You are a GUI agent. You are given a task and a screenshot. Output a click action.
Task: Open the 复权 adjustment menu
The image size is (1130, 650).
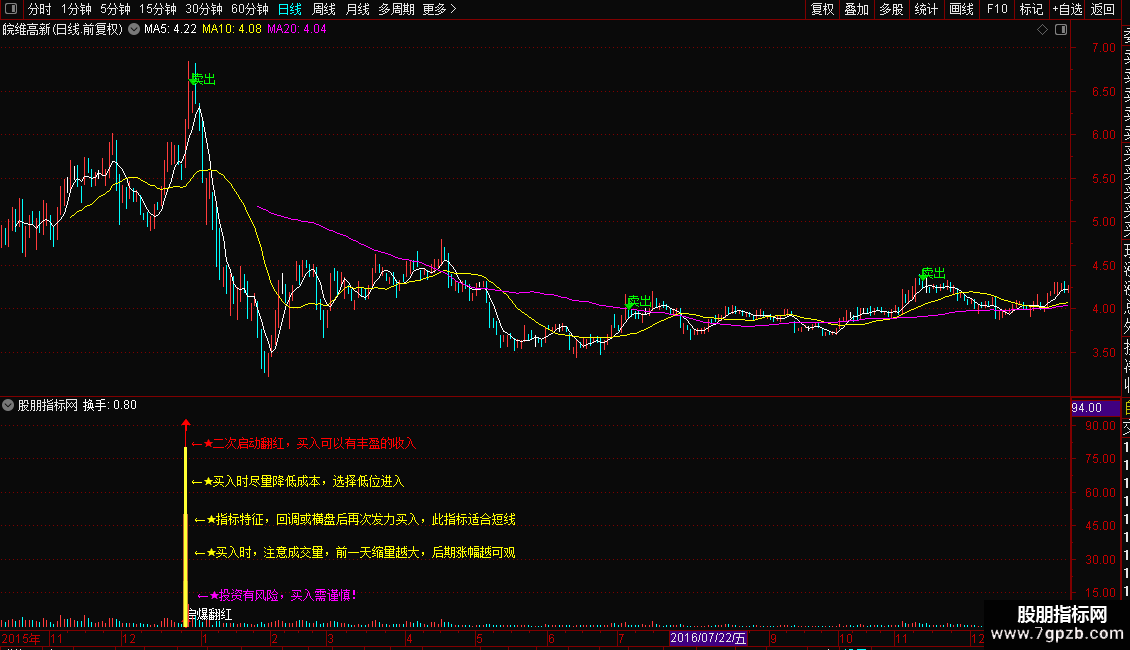(822, 9)
